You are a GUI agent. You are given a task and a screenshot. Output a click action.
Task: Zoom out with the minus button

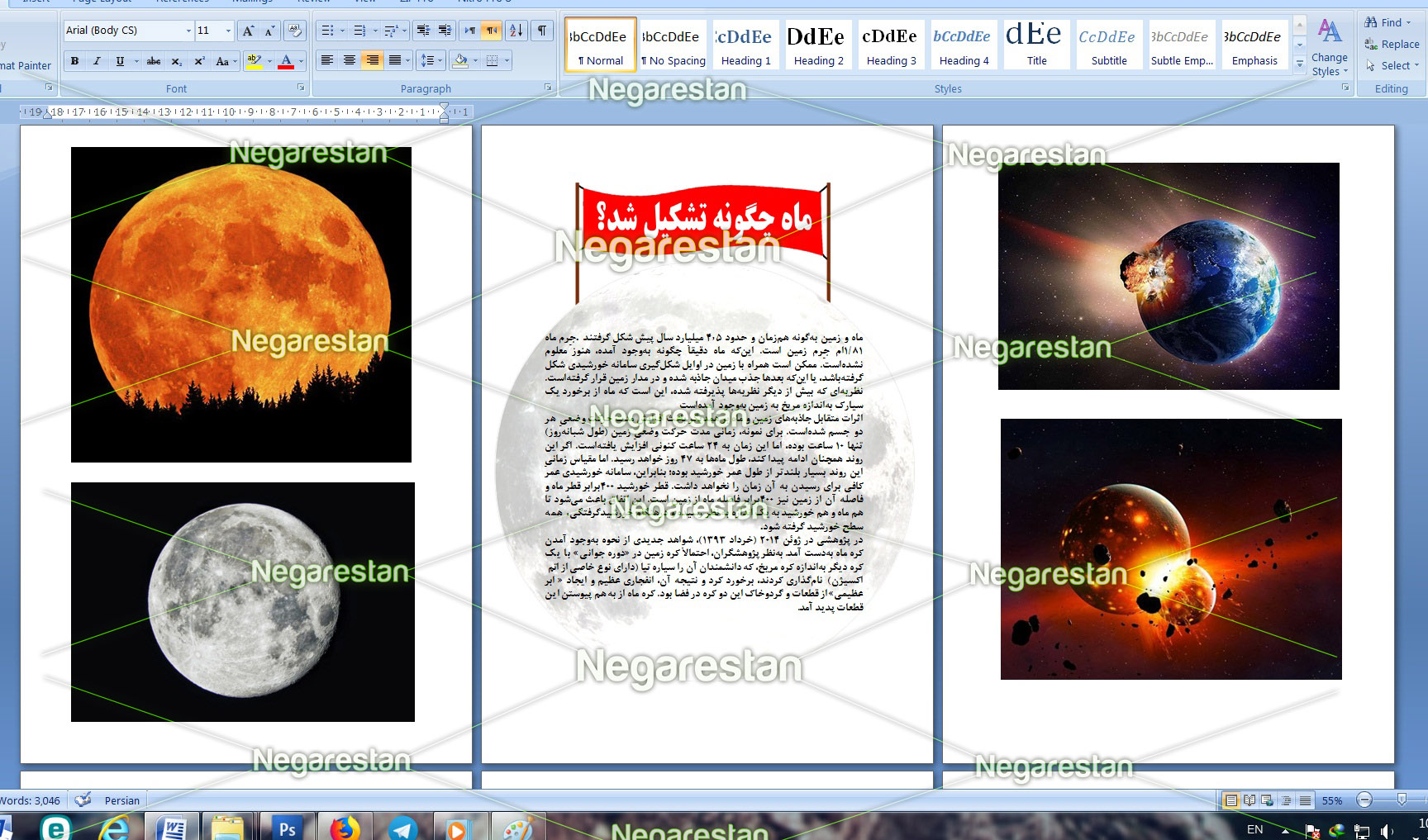1364,800
